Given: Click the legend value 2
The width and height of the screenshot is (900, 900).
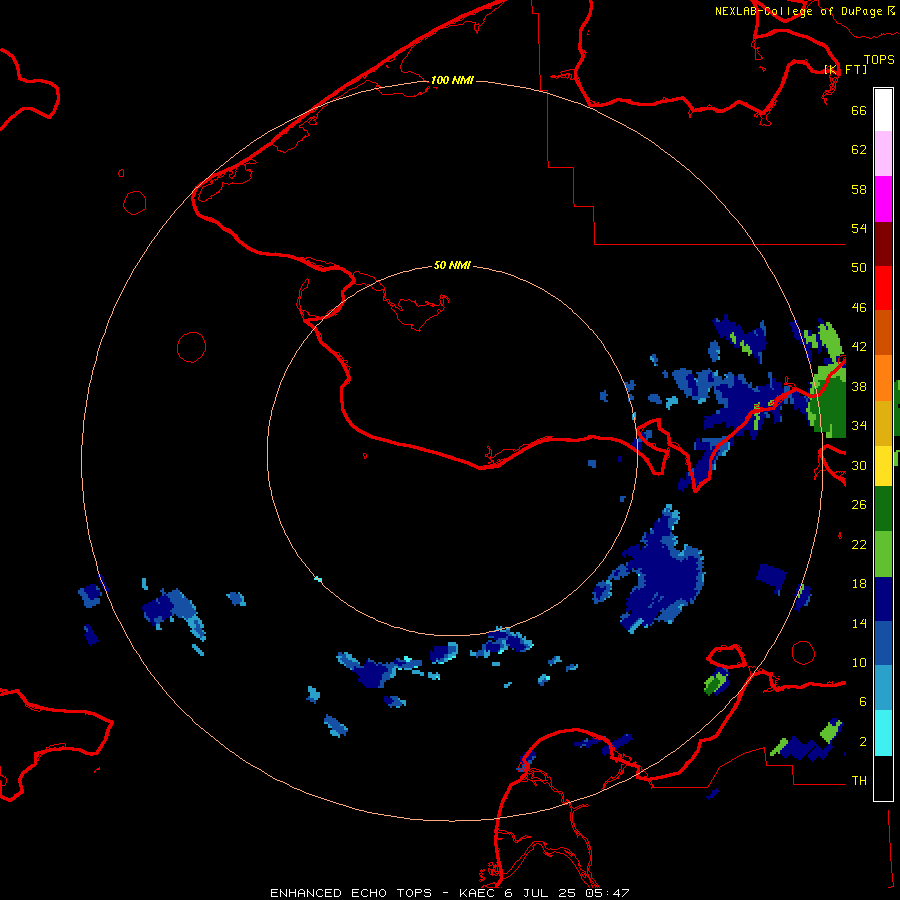Looking at the screenshot, I should 862,742.
